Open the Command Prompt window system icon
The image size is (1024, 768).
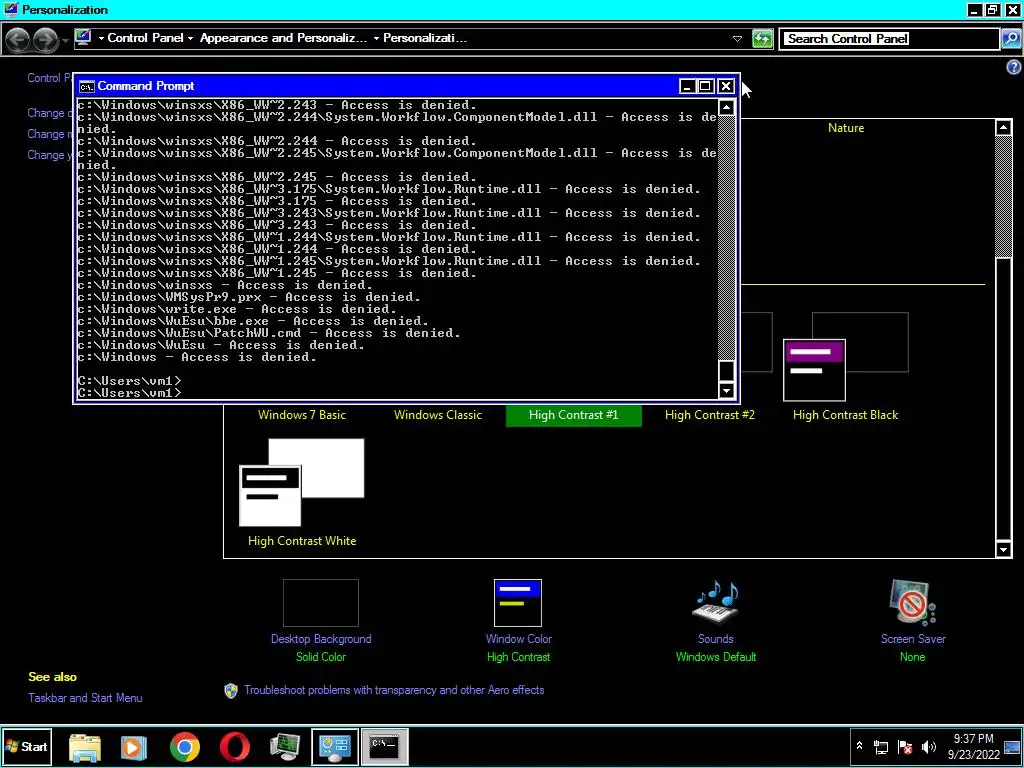point(86,86)
